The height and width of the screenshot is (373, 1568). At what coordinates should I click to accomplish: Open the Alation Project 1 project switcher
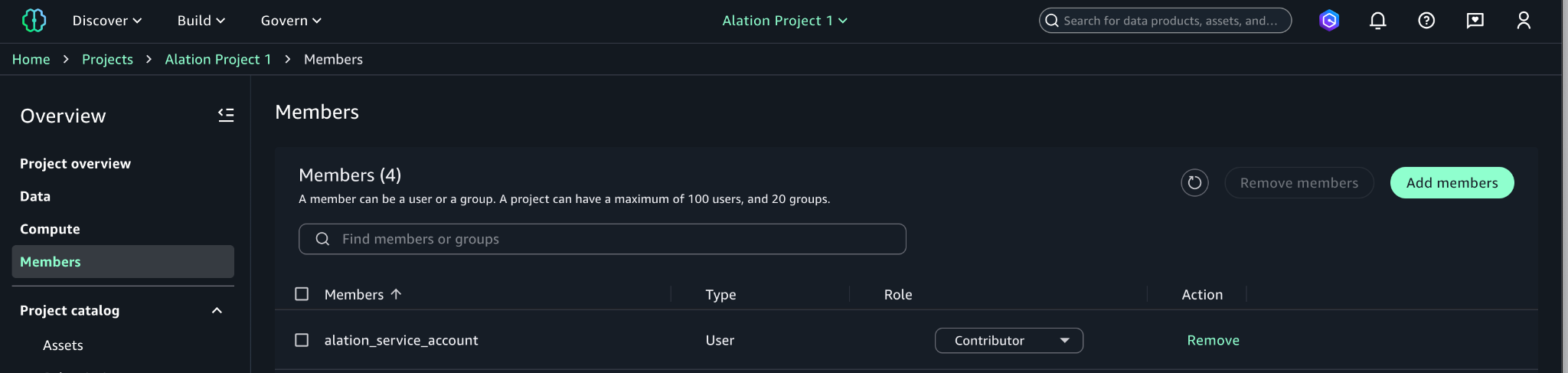coord(785,21)
